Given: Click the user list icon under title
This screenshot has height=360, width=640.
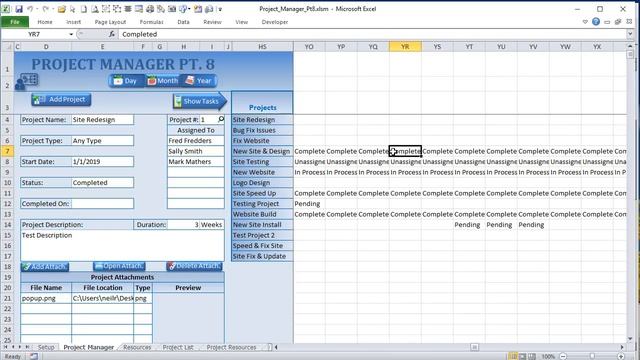Looking at the screenshot, I should click(x=27, y=81).
